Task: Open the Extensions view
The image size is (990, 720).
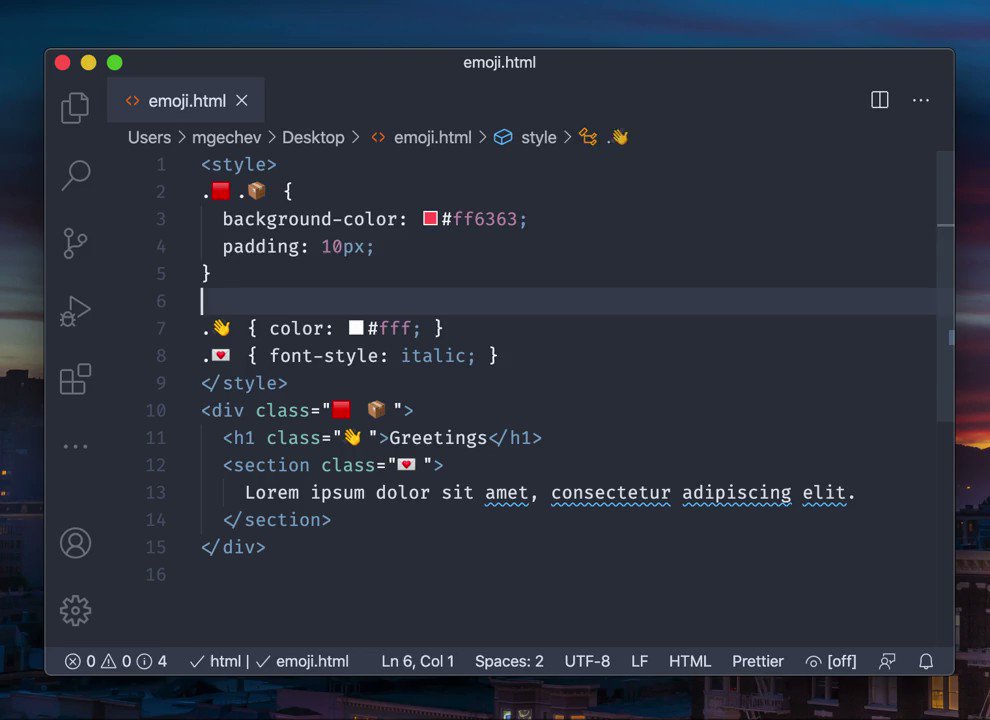Action: pos(75,379)
